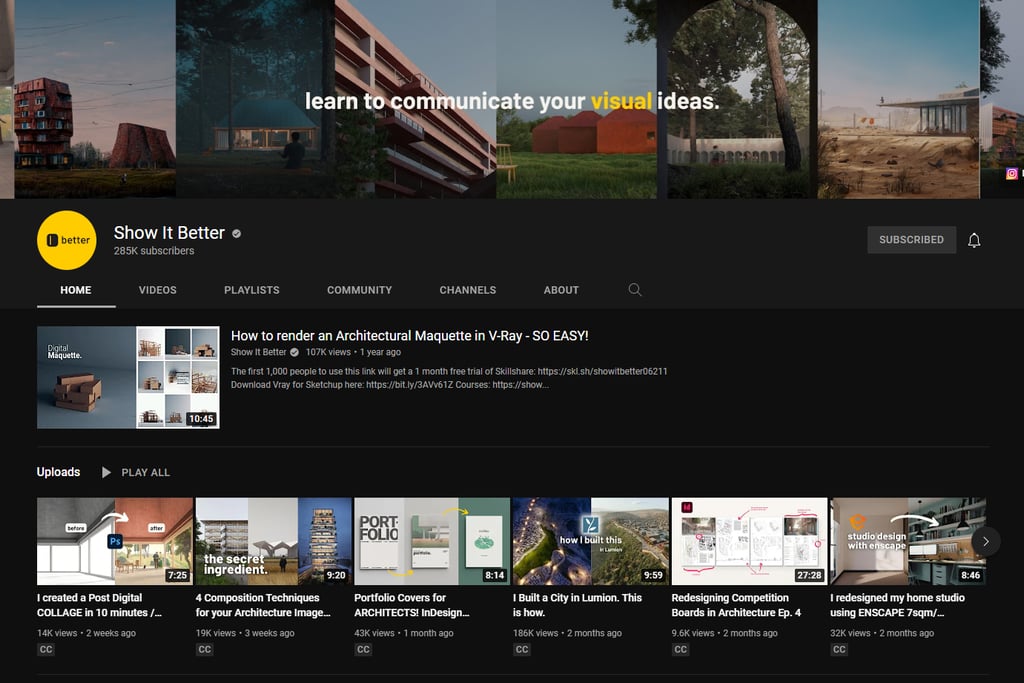The image size is (1024, 683).
Task: Open Post Digital COLLAGE video title
Action: (x=99, y=605)
